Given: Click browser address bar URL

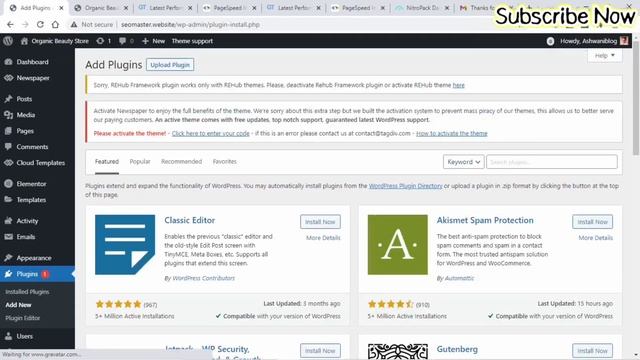Looking at the screenshot, I should click(x=190, y=24).
